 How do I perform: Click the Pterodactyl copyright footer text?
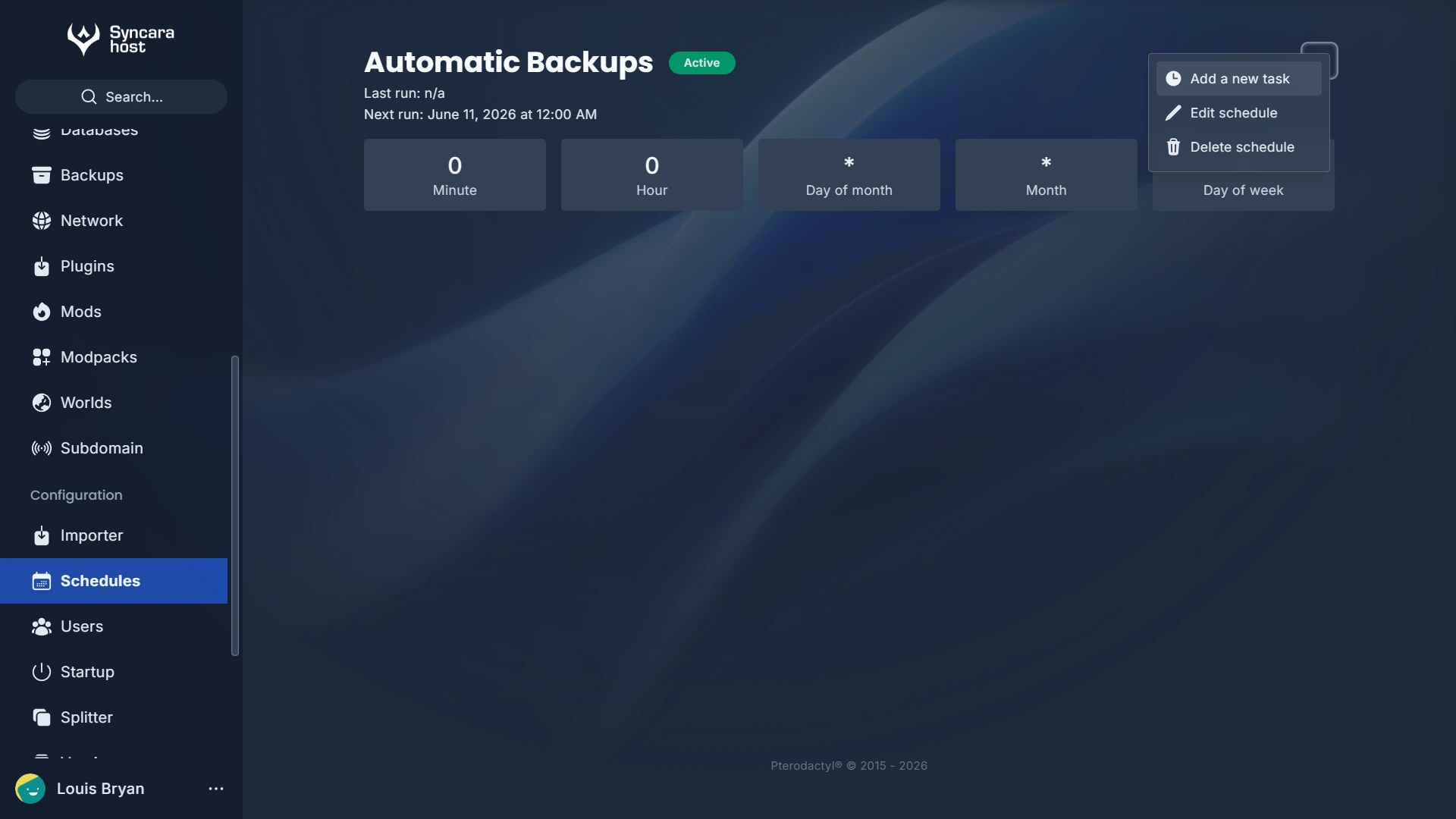pyautogui.click(x=849, y=766)
